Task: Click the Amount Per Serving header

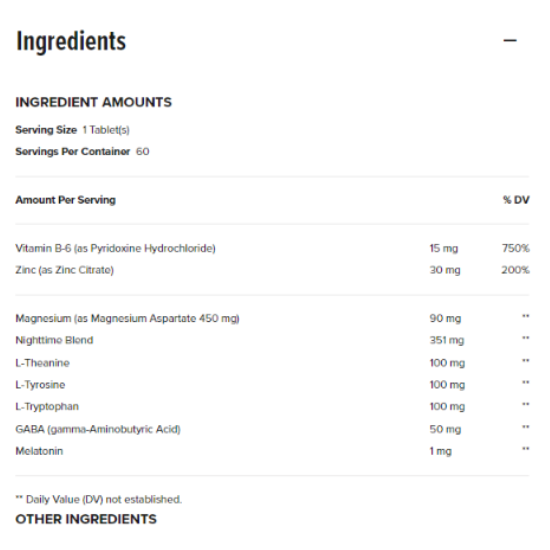Action: 66,200
